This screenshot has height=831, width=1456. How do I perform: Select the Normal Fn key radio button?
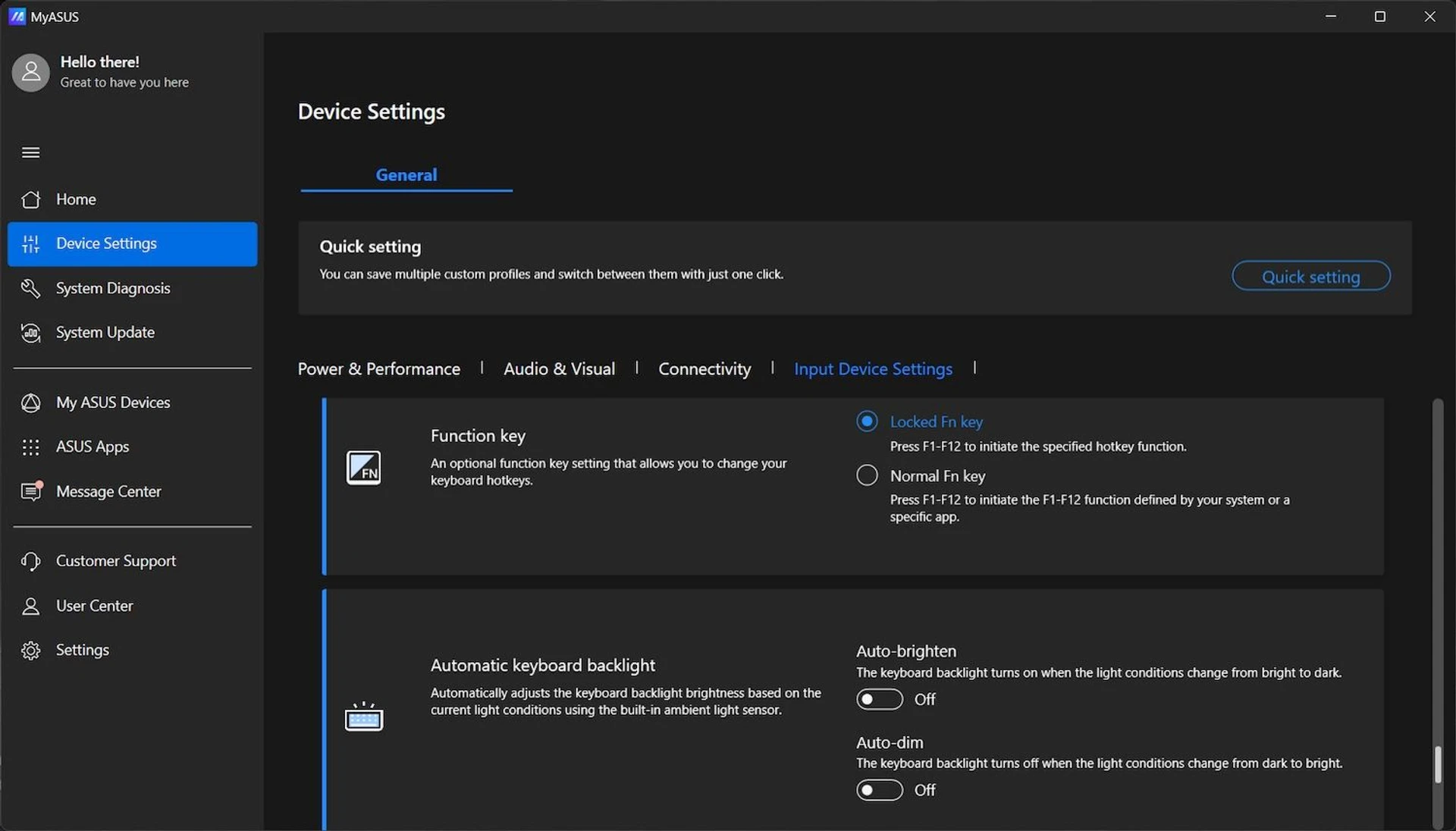tap(867, 475)
